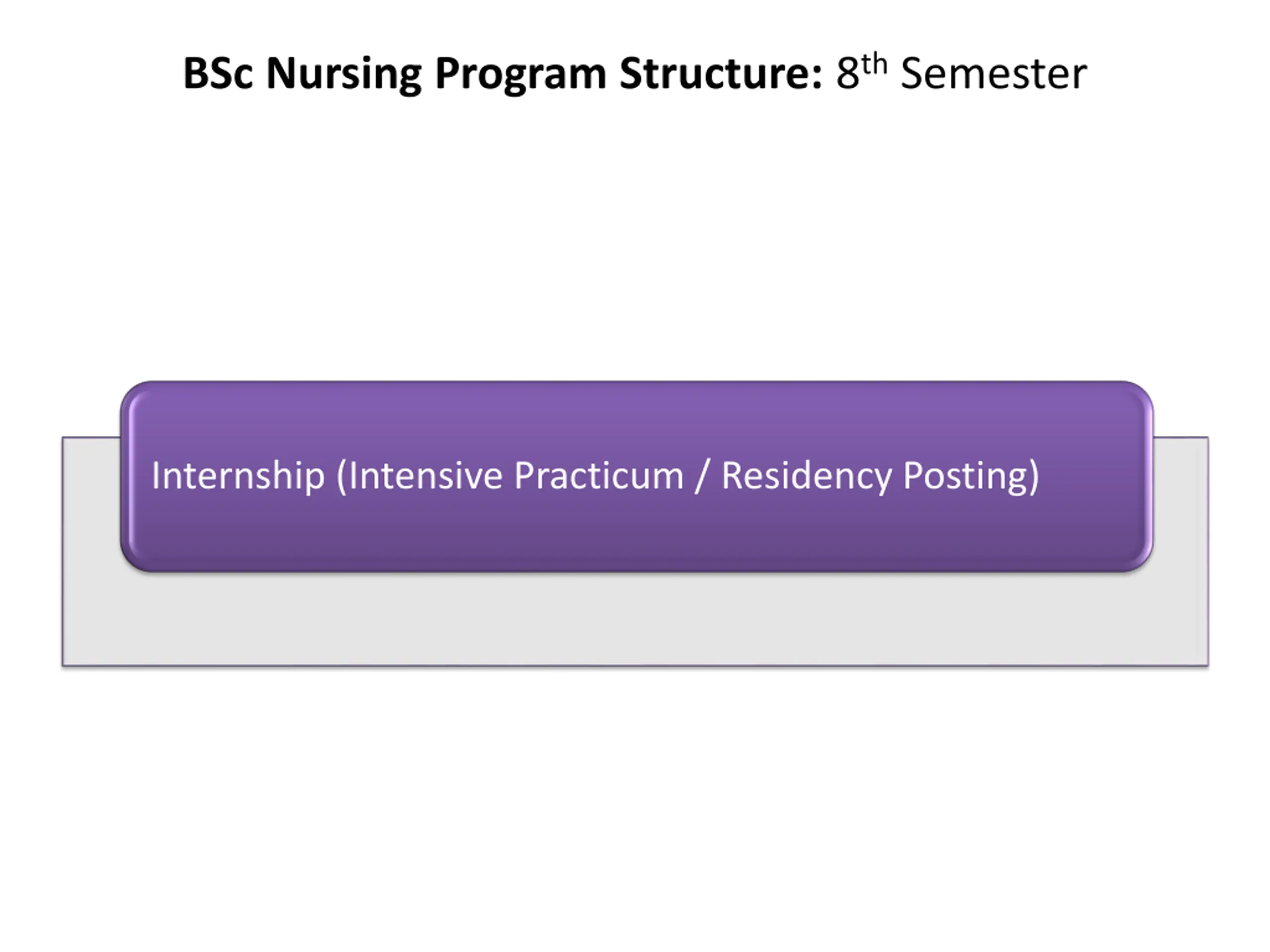Click the word Semester in the title
Screen dimensions: 1270x952
pyautogui.click(x=994, y=73)
